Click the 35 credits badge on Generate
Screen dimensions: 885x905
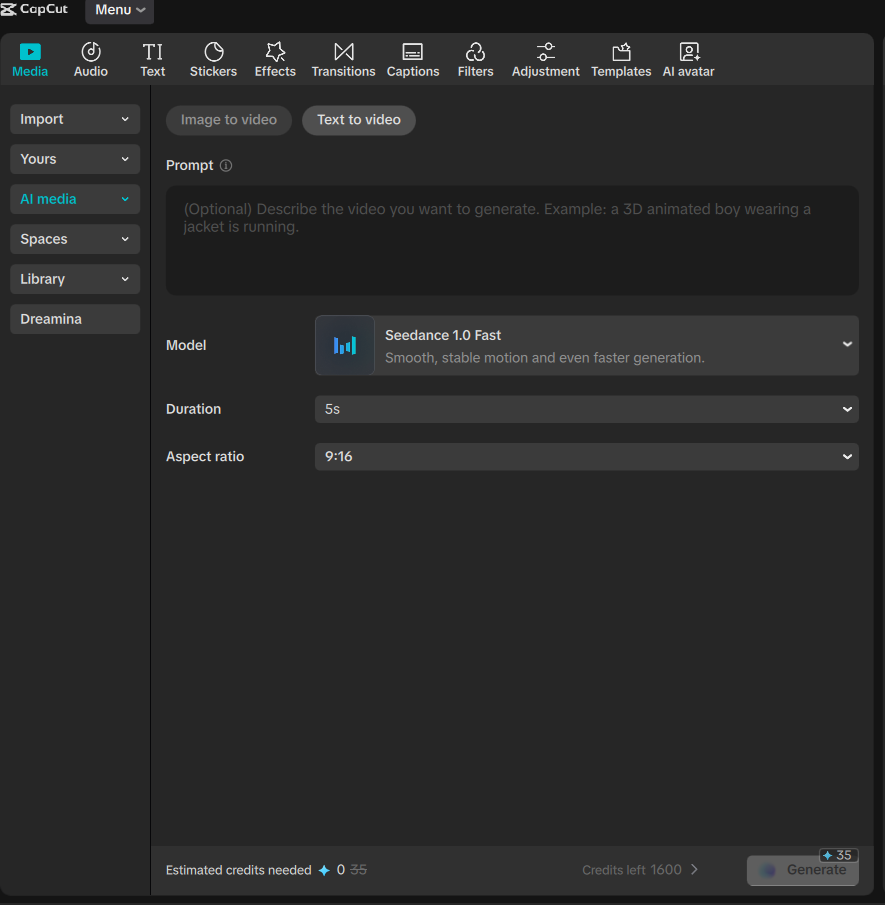(x=838, y=855)
